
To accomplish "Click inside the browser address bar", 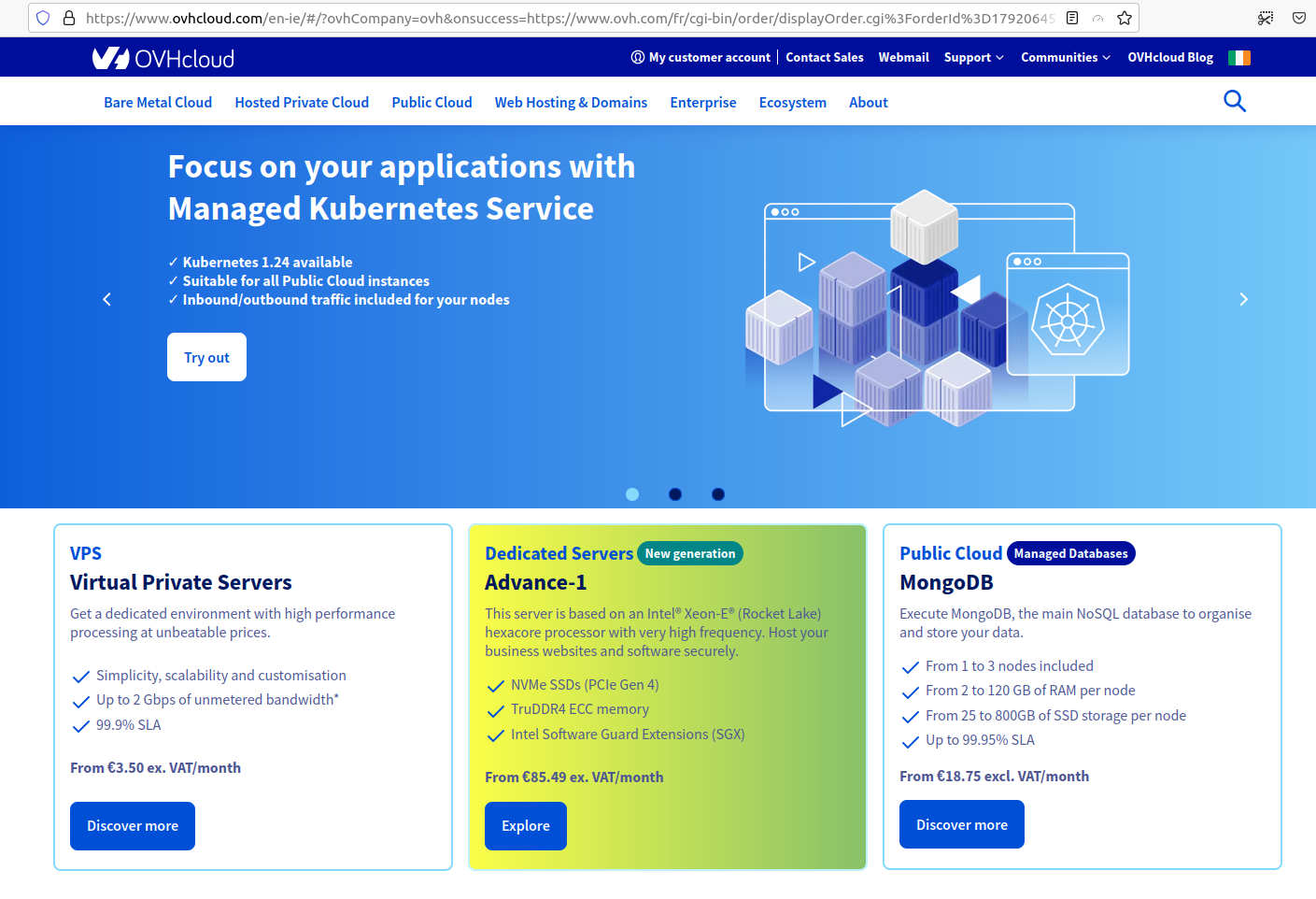I will (560, 17).
